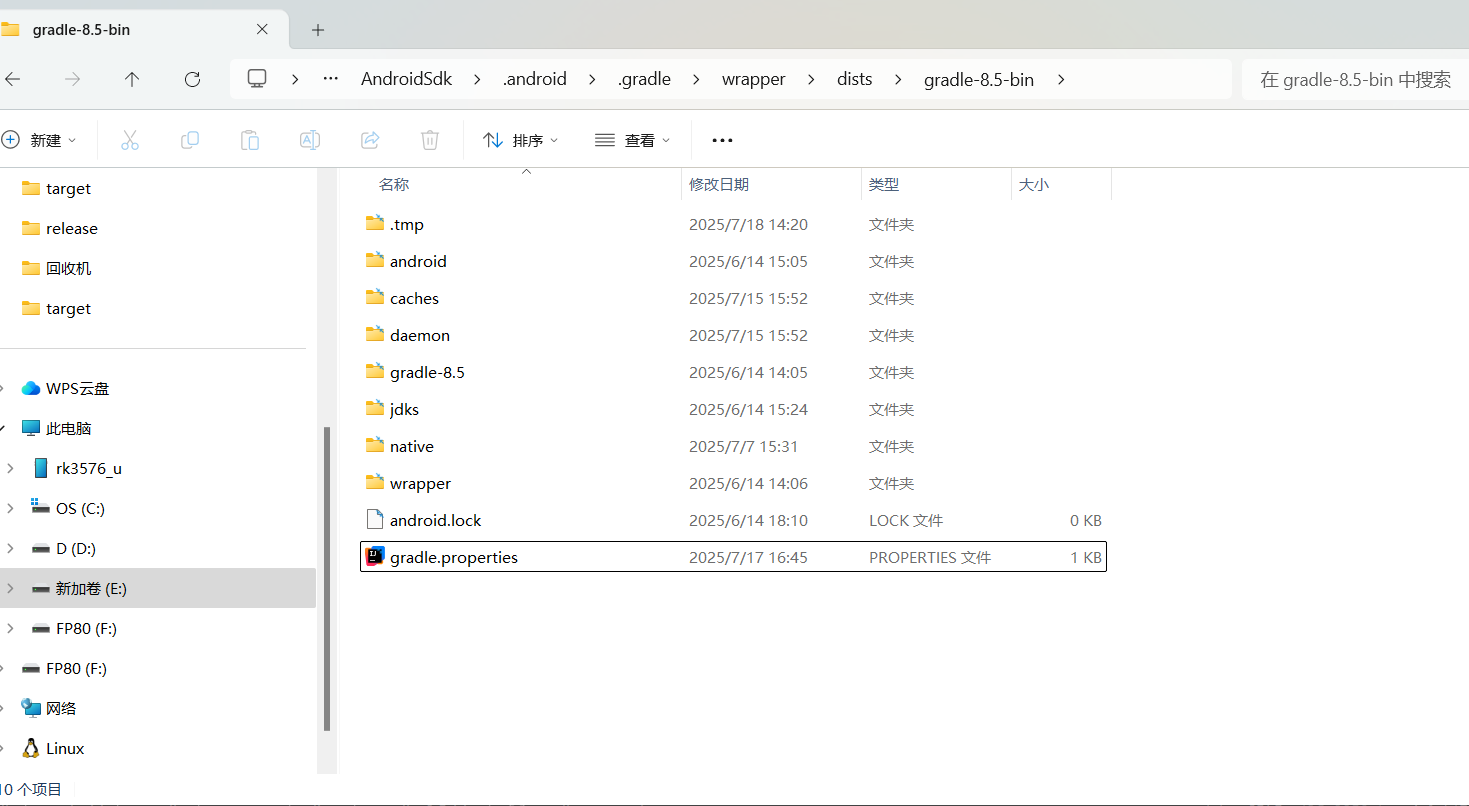Select the Rename icon
The height and width of the screenshot is (806, 1469).
click(309, 140)
